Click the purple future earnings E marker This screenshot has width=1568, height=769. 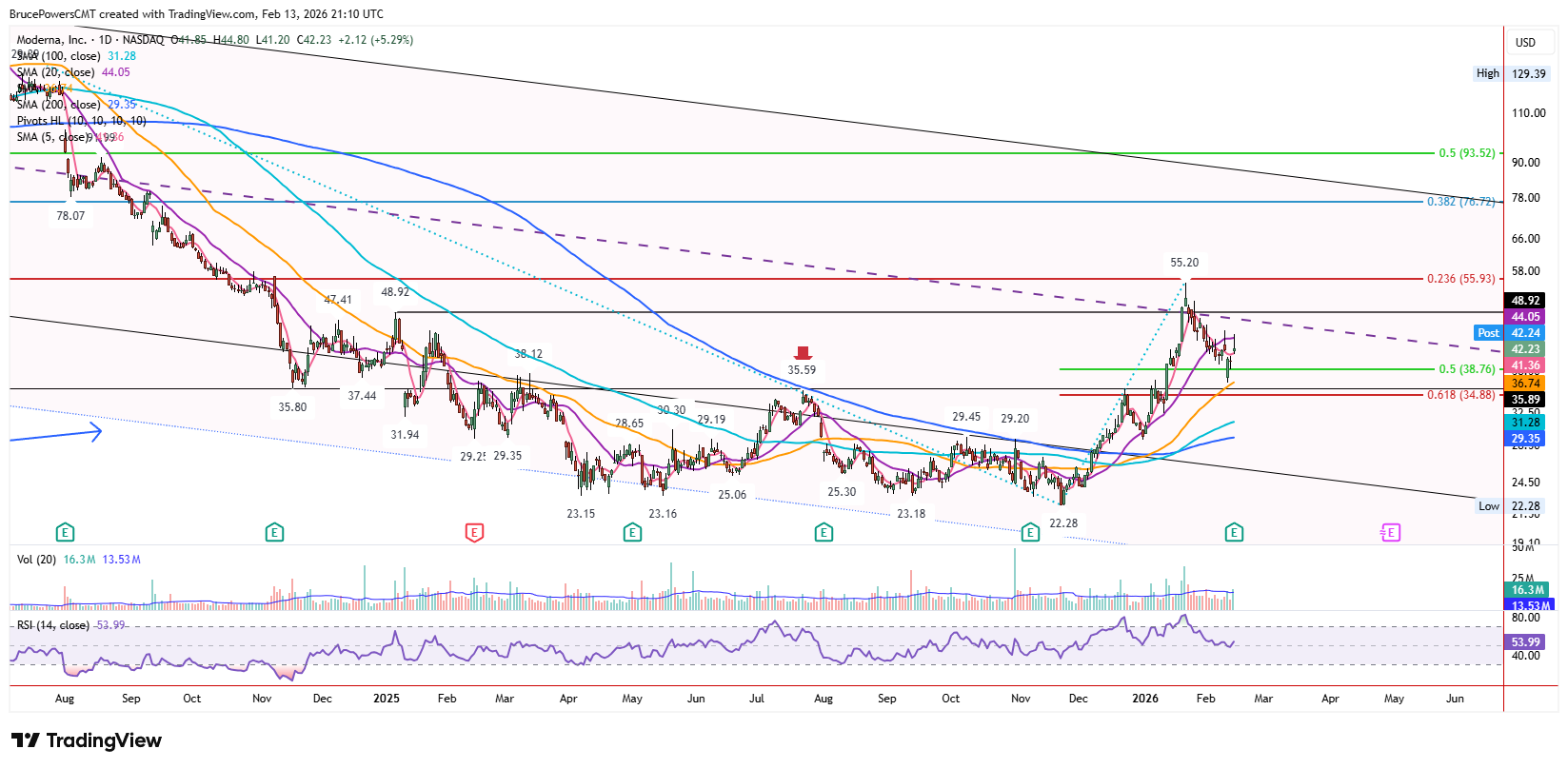pos(1390,532)
